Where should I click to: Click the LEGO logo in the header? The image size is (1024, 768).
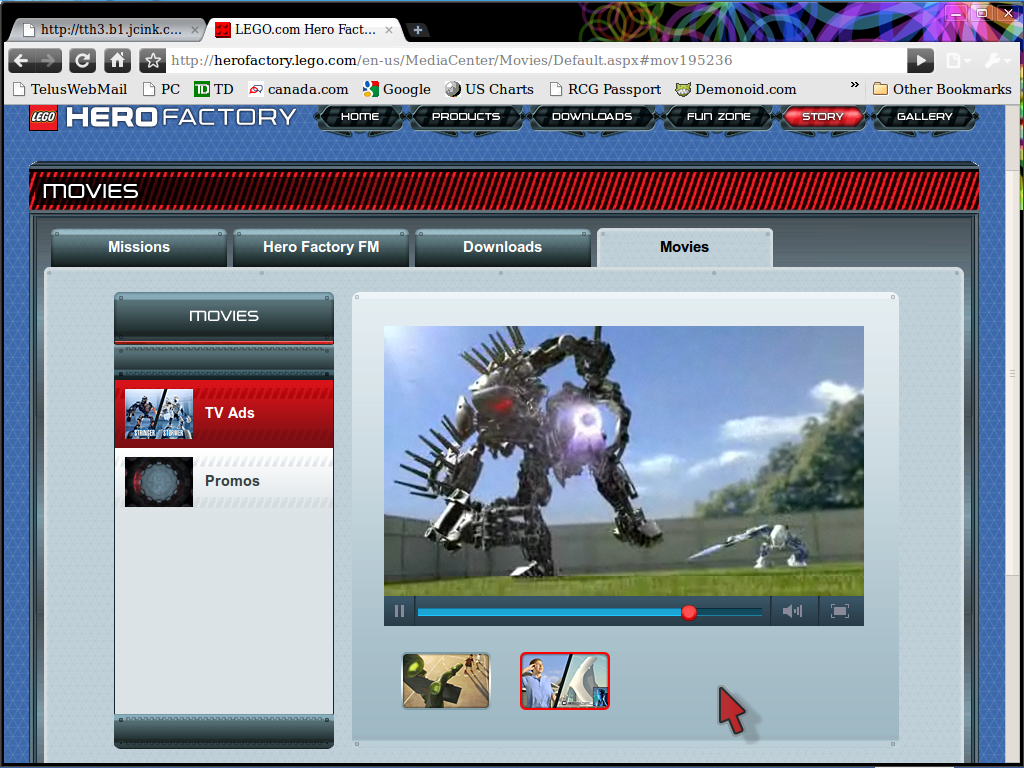(x=42, y=117)
